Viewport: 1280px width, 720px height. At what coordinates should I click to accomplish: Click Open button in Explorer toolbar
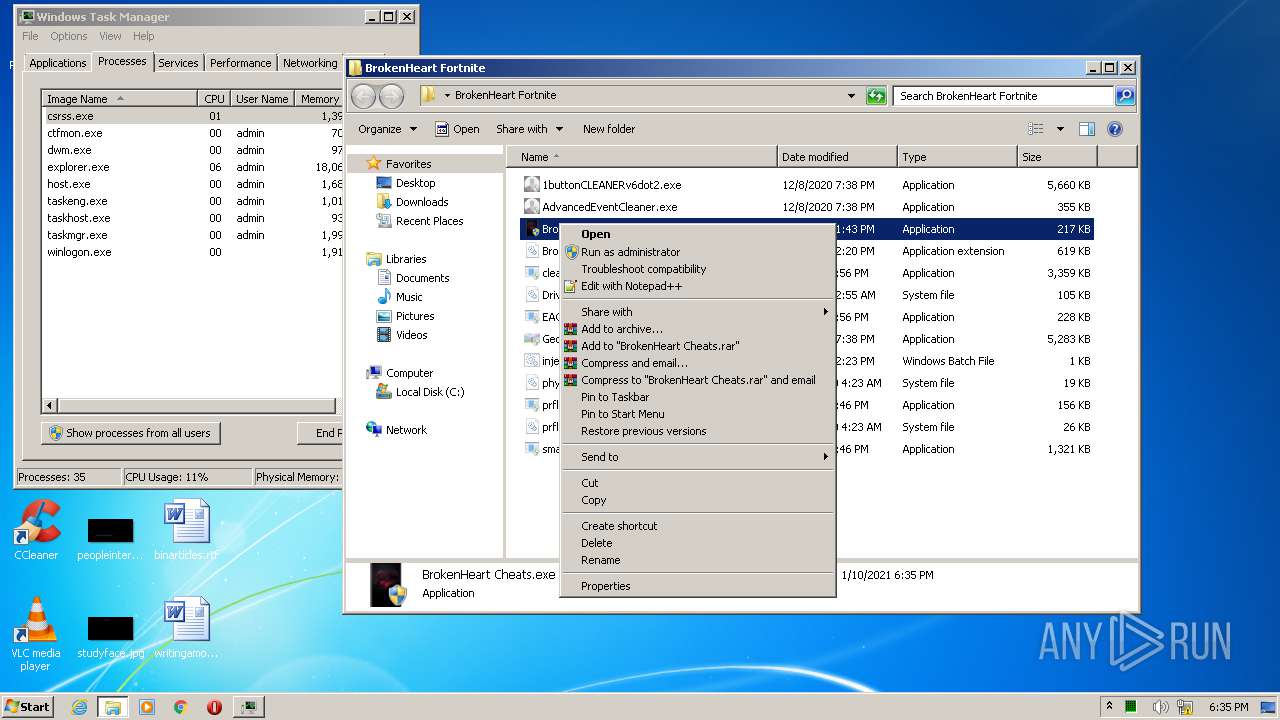457,129
